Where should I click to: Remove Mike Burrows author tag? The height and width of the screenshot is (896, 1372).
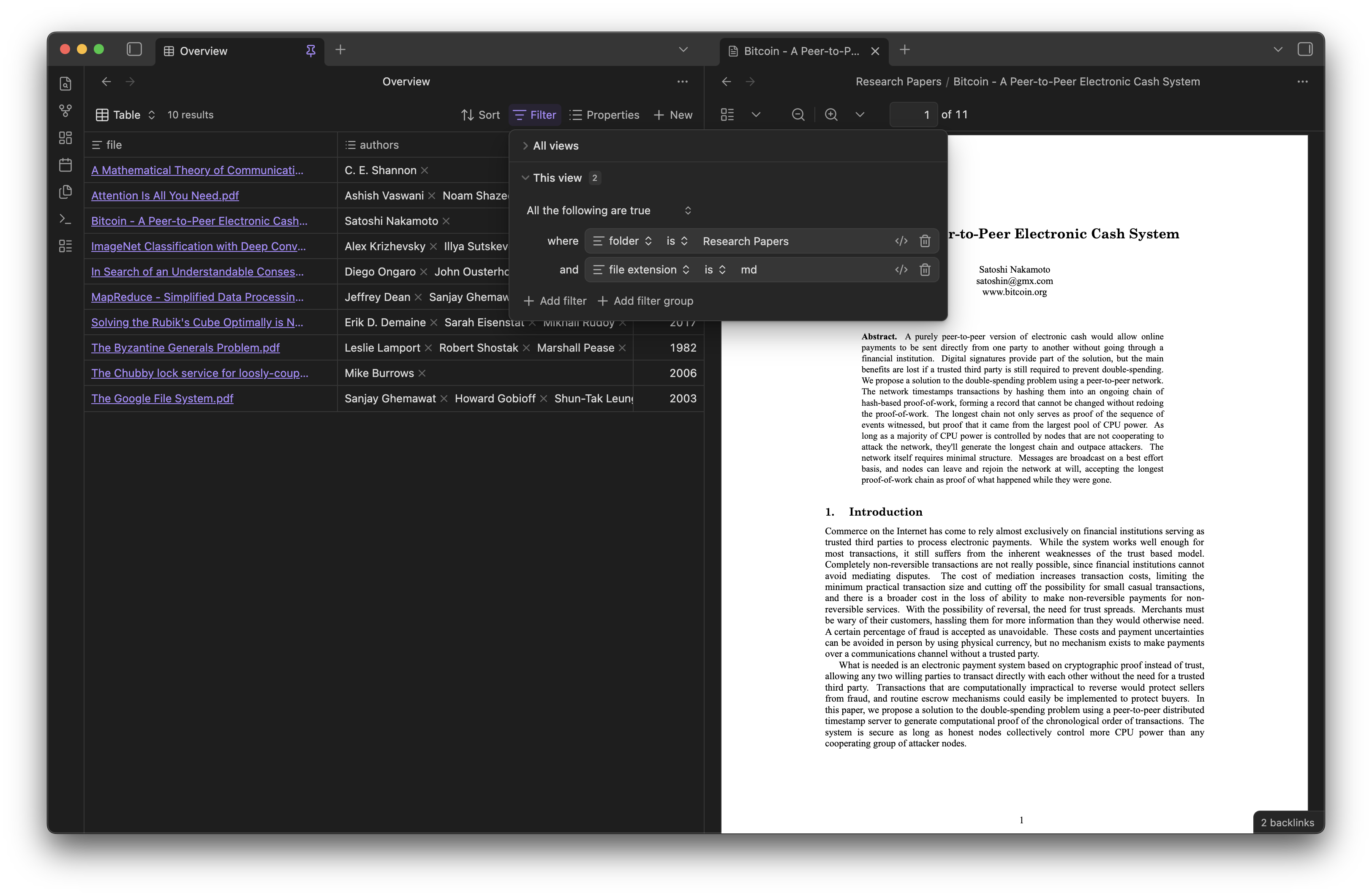click(x=422, y=373)
